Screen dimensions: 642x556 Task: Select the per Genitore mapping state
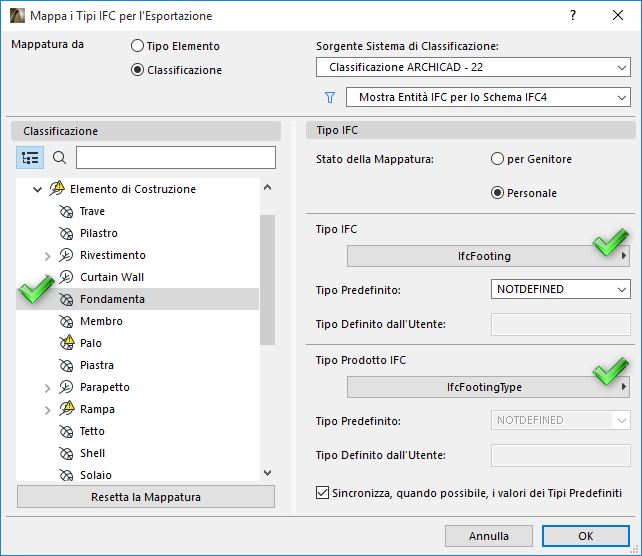497,159
